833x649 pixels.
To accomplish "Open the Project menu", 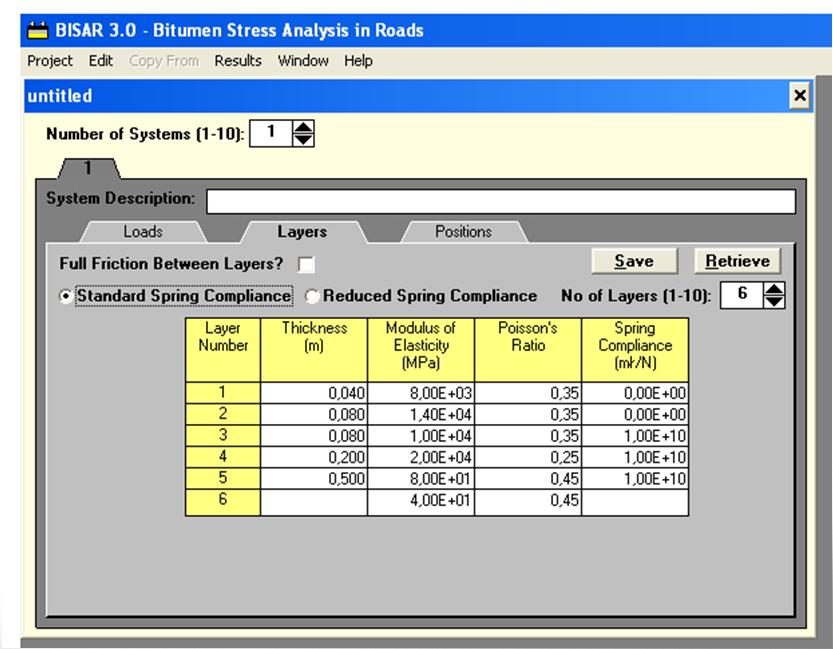I will [x=50, y=61].
